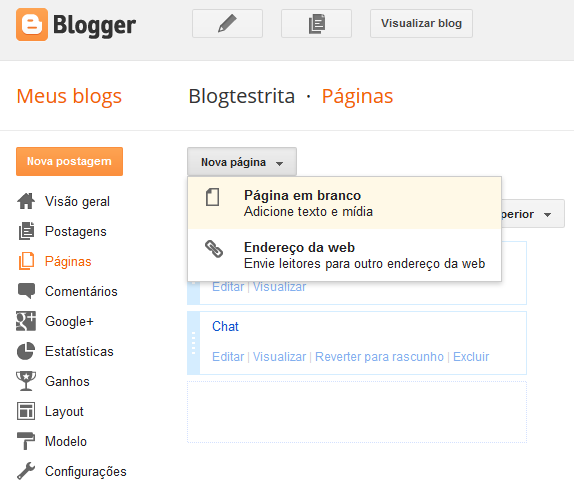
Task: Click the orange Páginas sidebar icon
Action: (26, 261)
